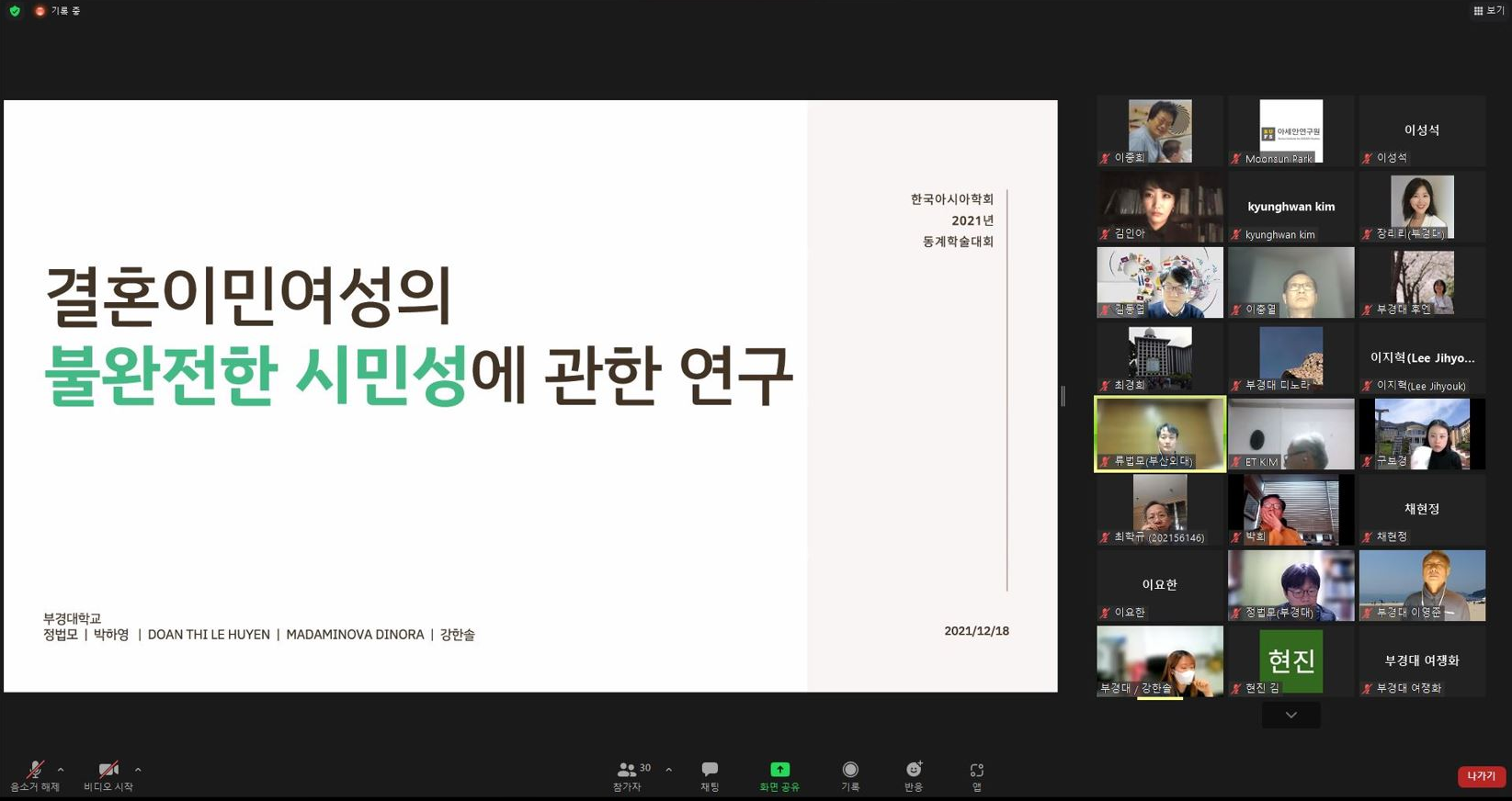Screen dimensions: 1512x801
Task: Open the 참가자 participants panel
Action: tap(629, 774)
